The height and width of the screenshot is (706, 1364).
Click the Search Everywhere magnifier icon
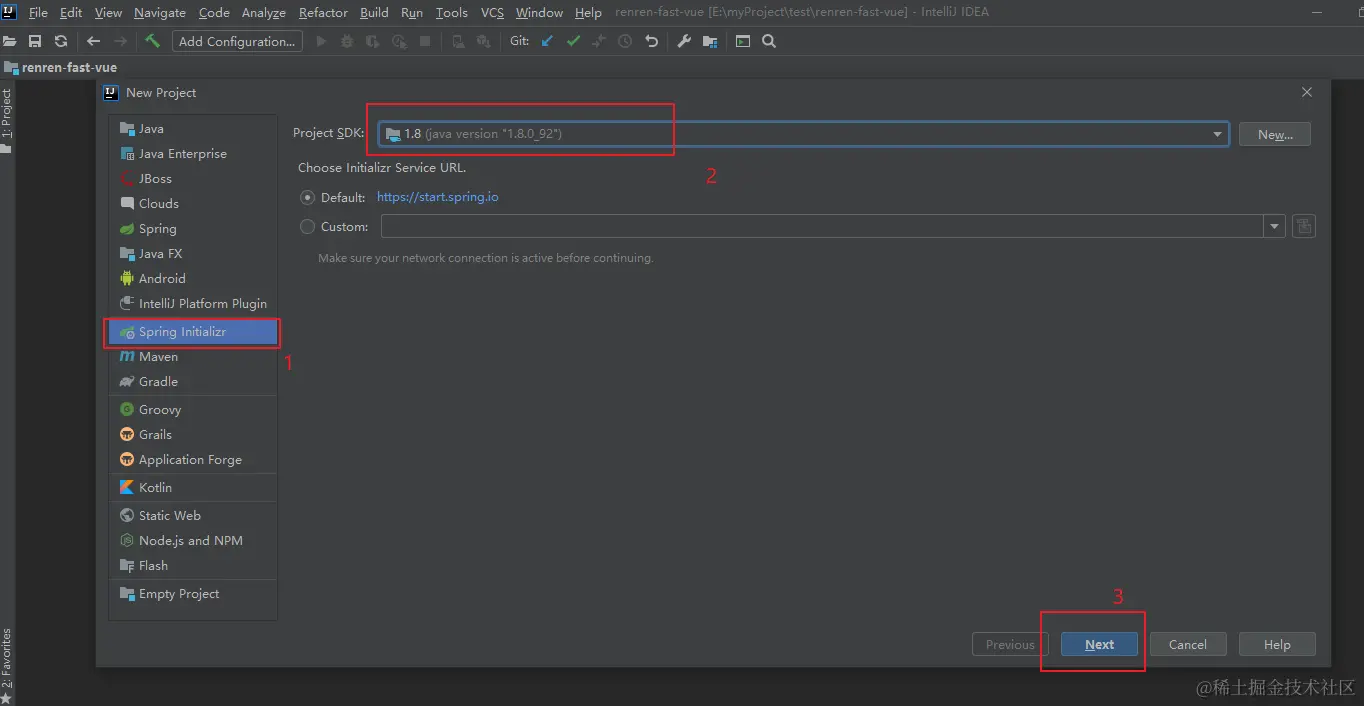click(x=769, y=41)
